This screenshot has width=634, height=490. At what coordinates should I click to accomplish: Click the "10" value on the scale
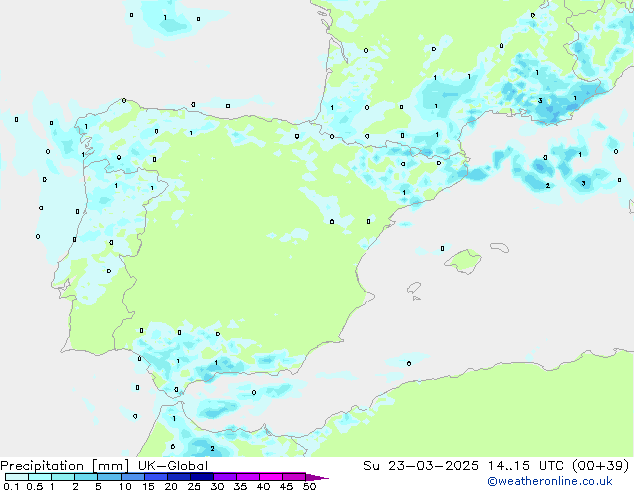point(124,486)
